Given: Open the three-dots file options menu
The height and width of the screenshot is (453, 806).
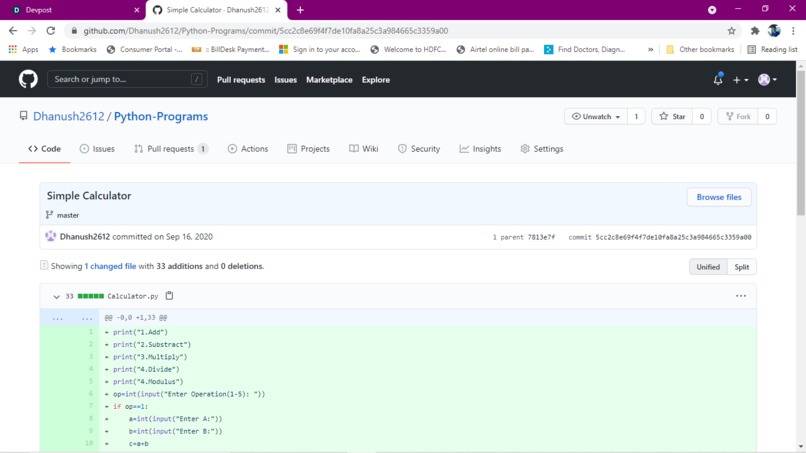Looking at the screenshot, I should click(740, 296).
